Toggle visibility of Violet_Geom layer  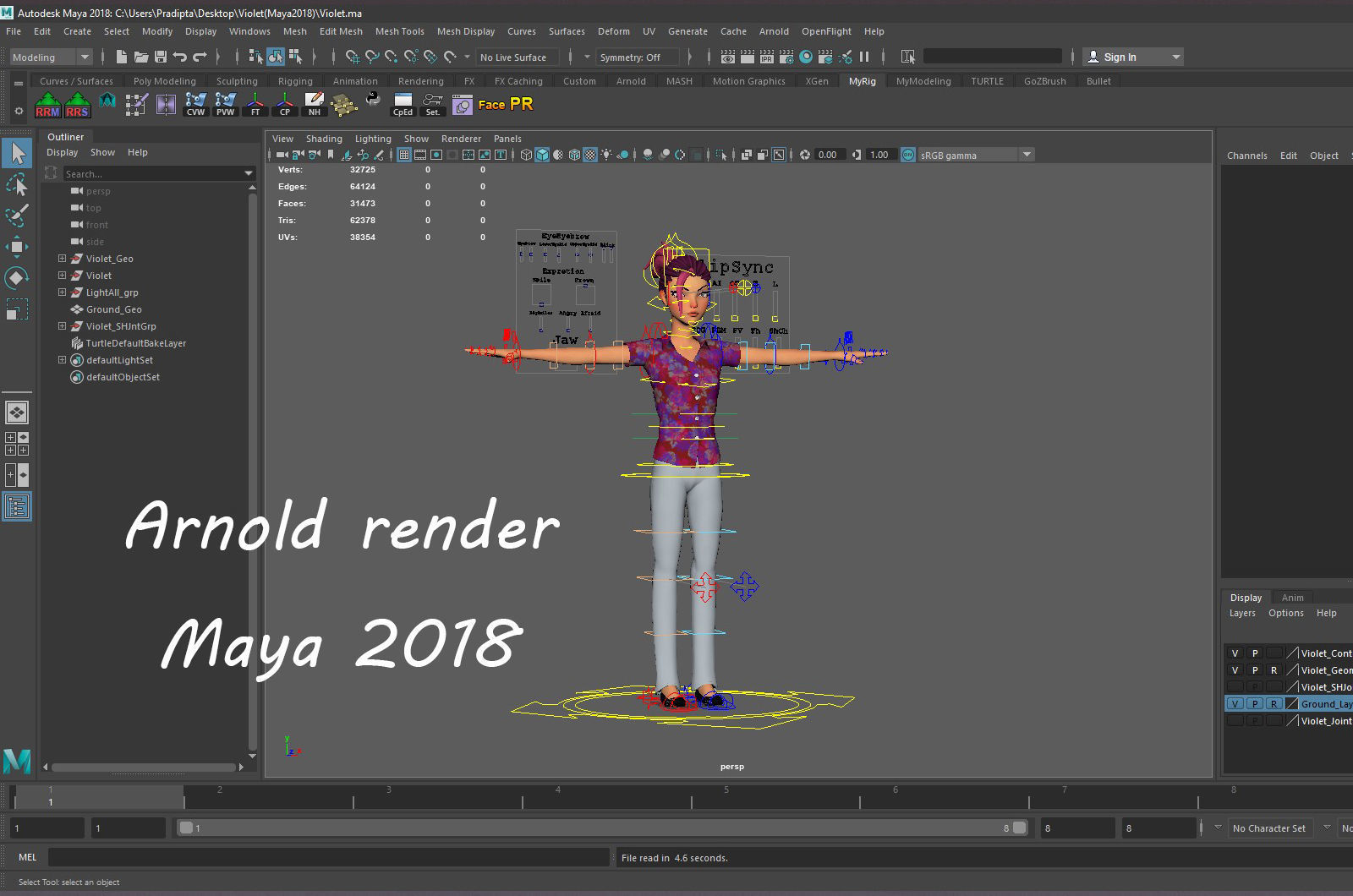tap(1235, 670)
